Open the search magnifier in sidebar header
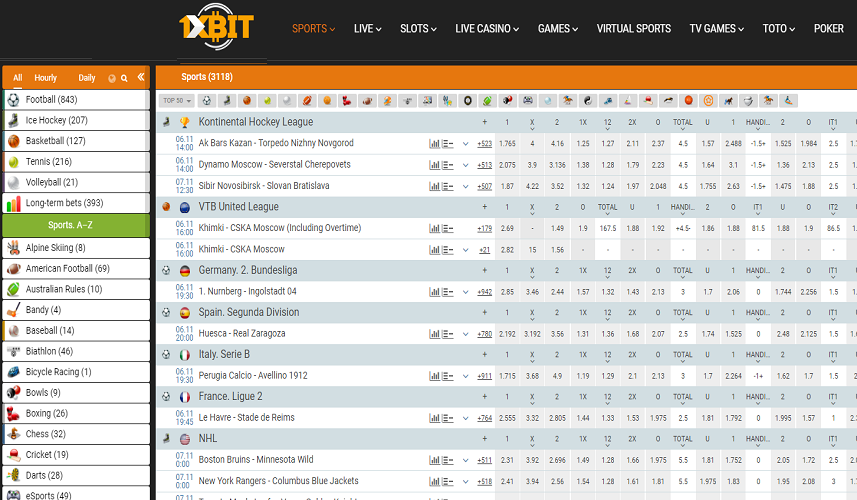The image size is (857, 500). pyautogui.click(x=124, y=78)
